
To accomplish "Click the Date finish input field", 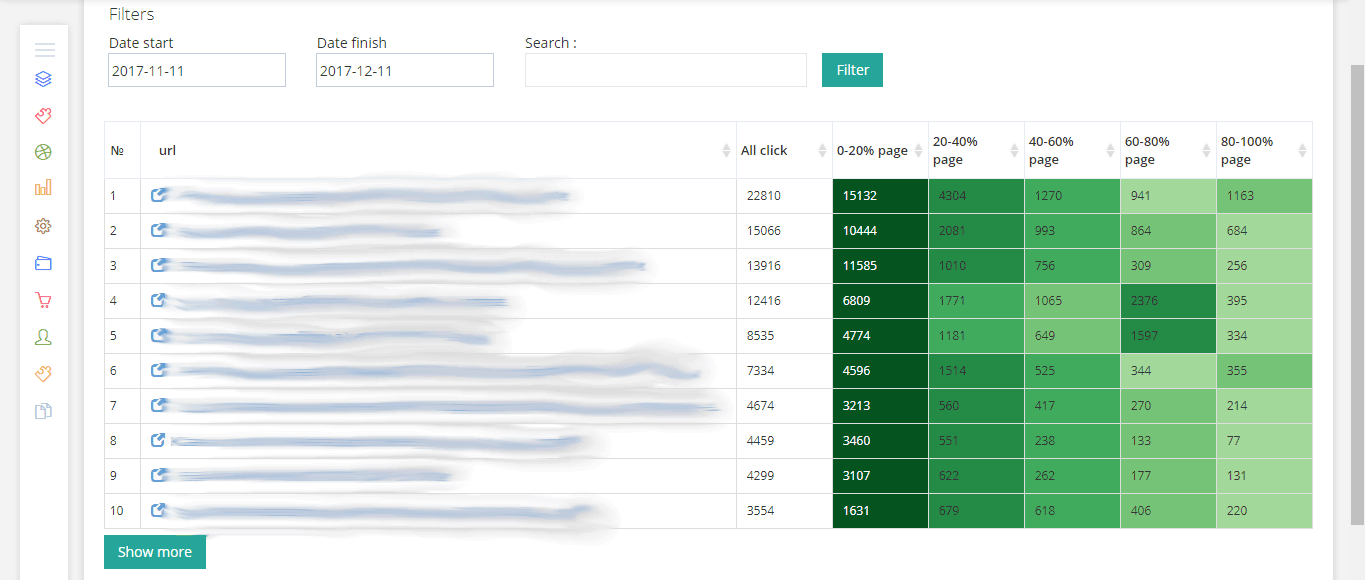I will click(x=405, y=71).
